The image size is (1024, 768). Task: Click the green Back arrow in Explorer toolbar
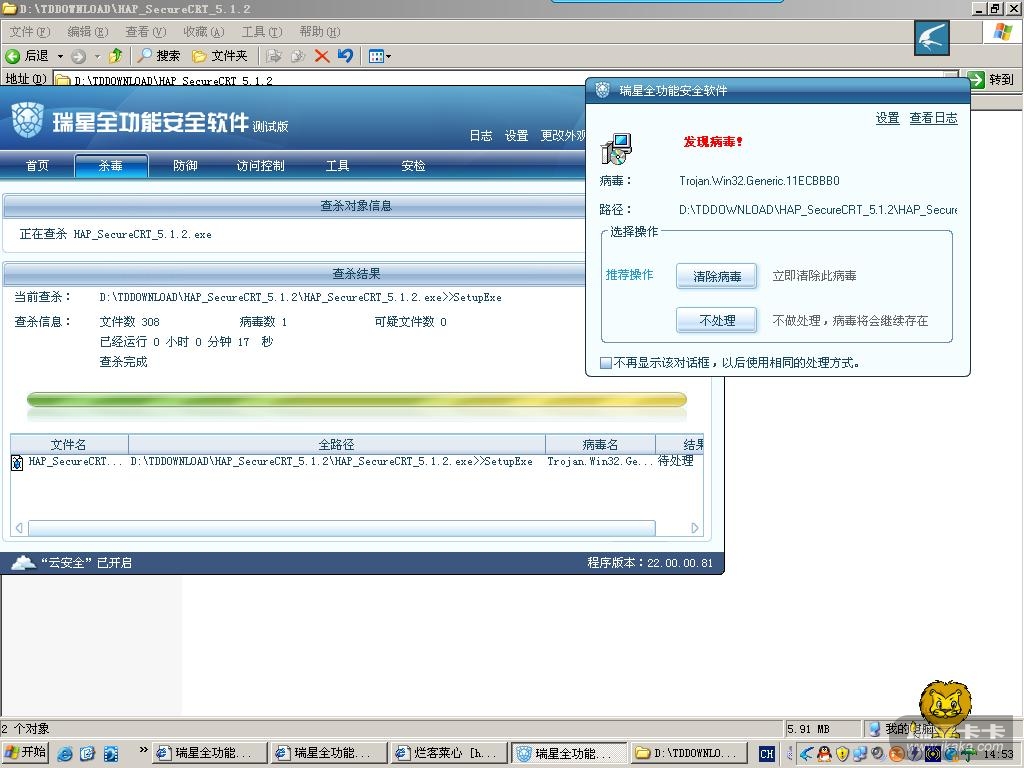12,56
